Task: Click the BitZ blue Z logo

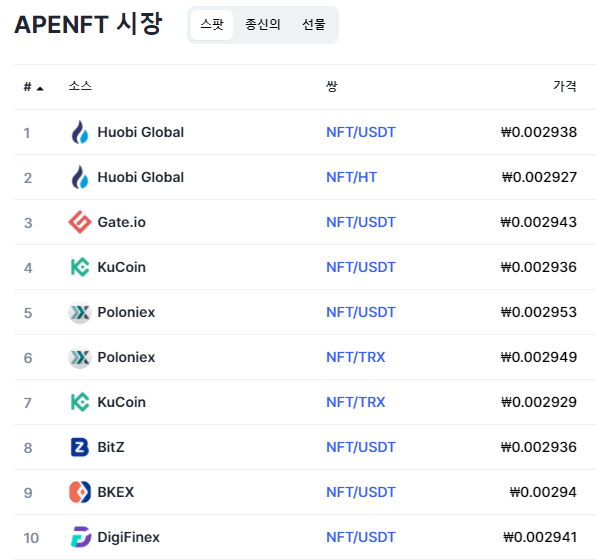Action: point(80,447)
